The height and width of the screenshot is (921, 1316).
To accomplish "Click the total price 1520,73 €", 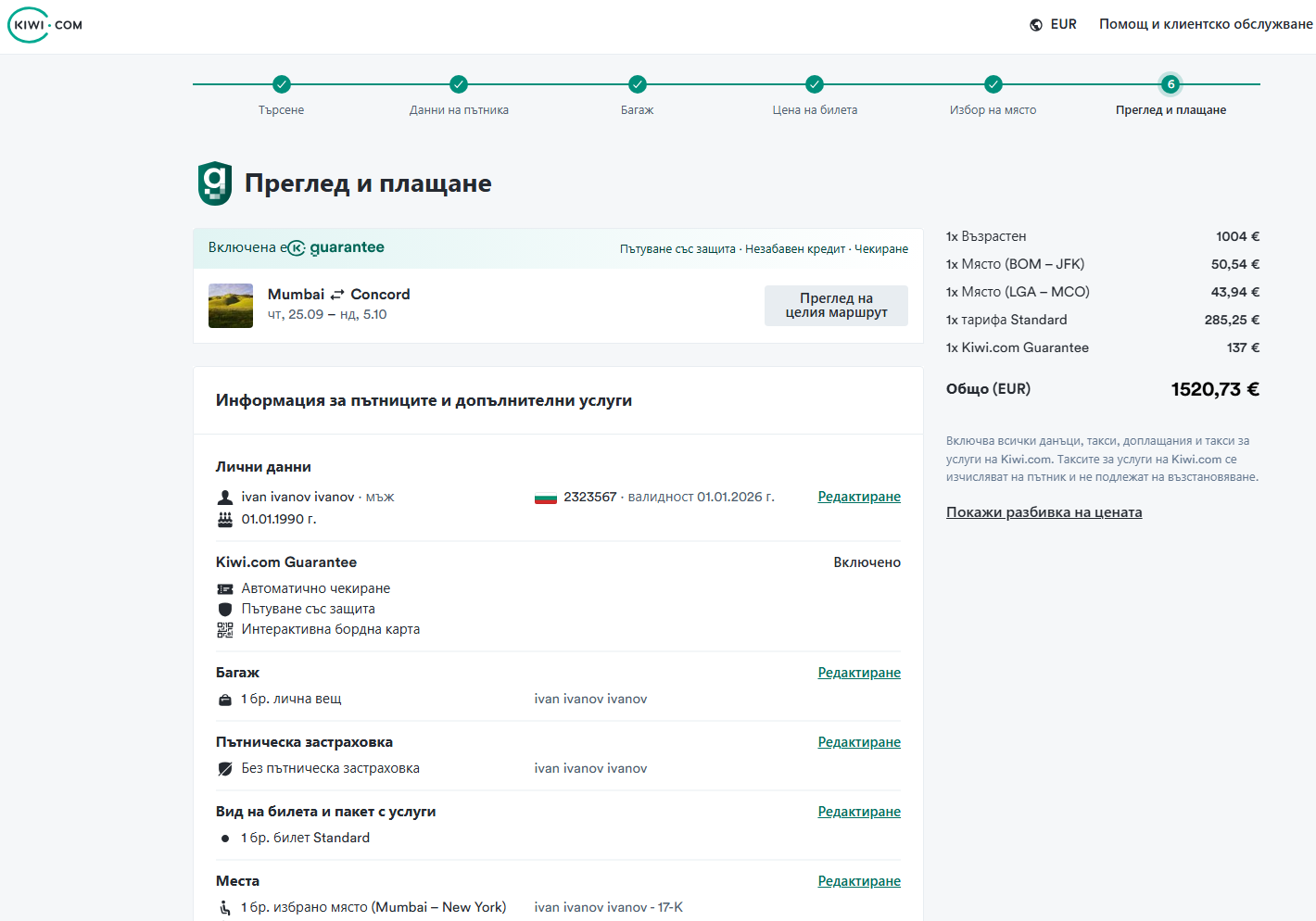I will click(x=1215, y=390).
